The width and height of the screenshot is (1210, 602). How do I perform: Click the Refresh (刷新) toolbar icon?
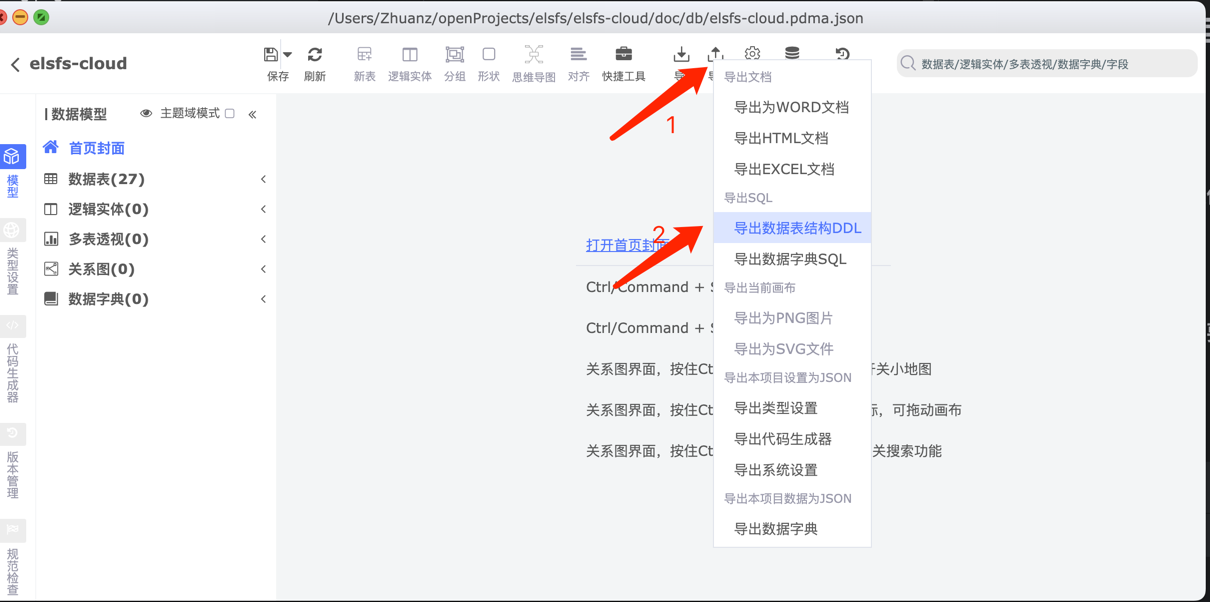(315, 55)
